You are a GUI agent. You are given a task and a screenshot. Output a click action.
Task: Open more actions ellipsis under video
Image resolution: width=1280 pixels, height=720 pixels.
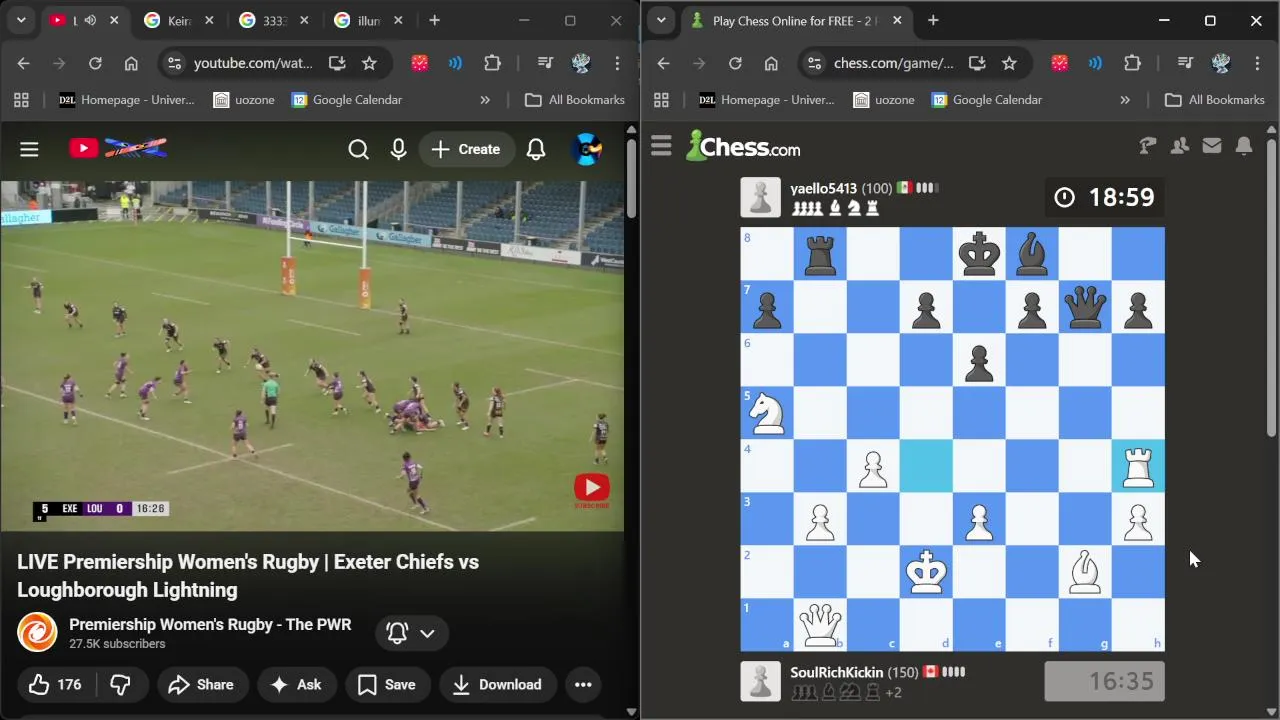[583, 685]
